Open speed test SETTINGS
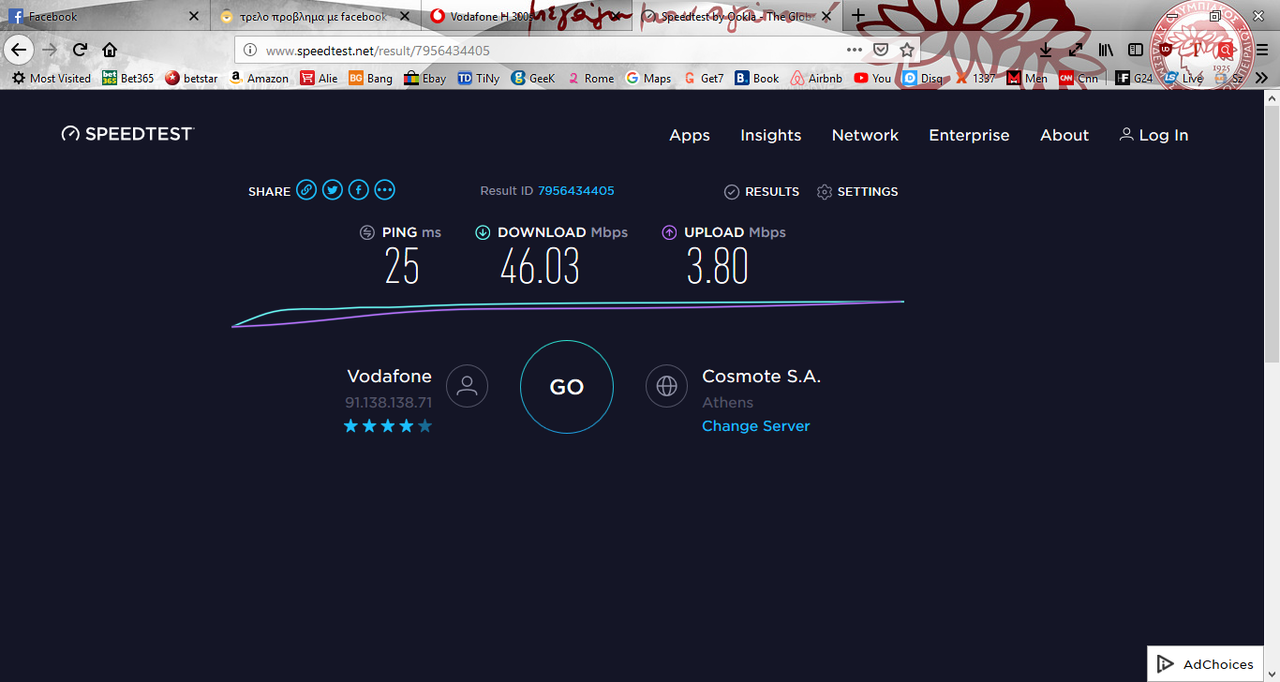1280x682 pixels. [x=857, y=191]
